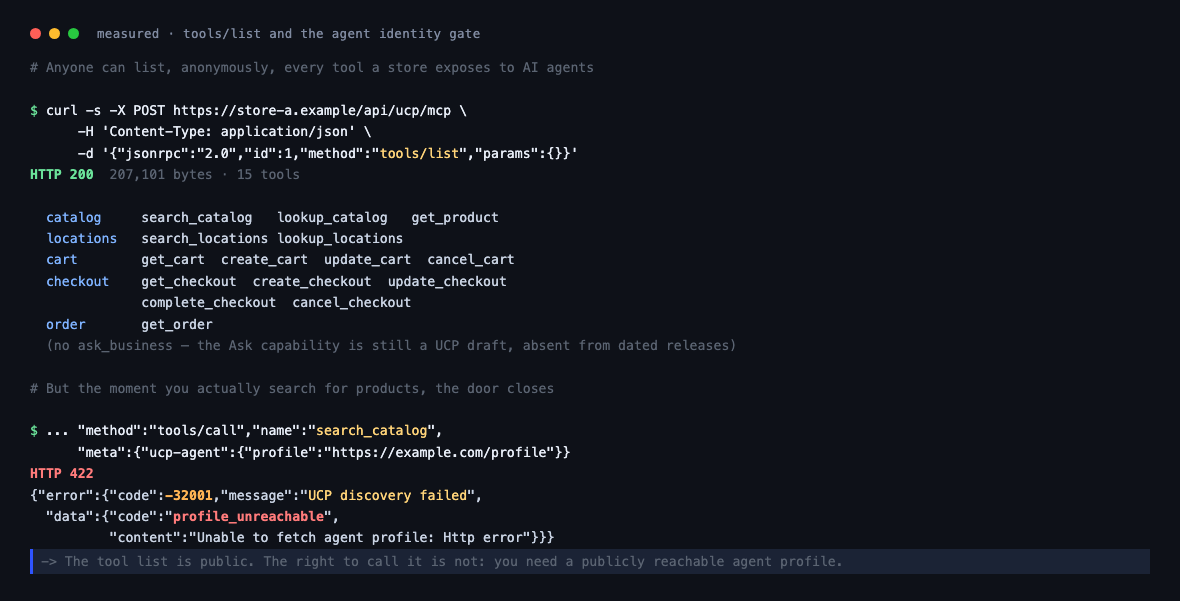Click the red 'HTTP 422' status
This screenshot has height=601, width=1180.
coord(62,474)
